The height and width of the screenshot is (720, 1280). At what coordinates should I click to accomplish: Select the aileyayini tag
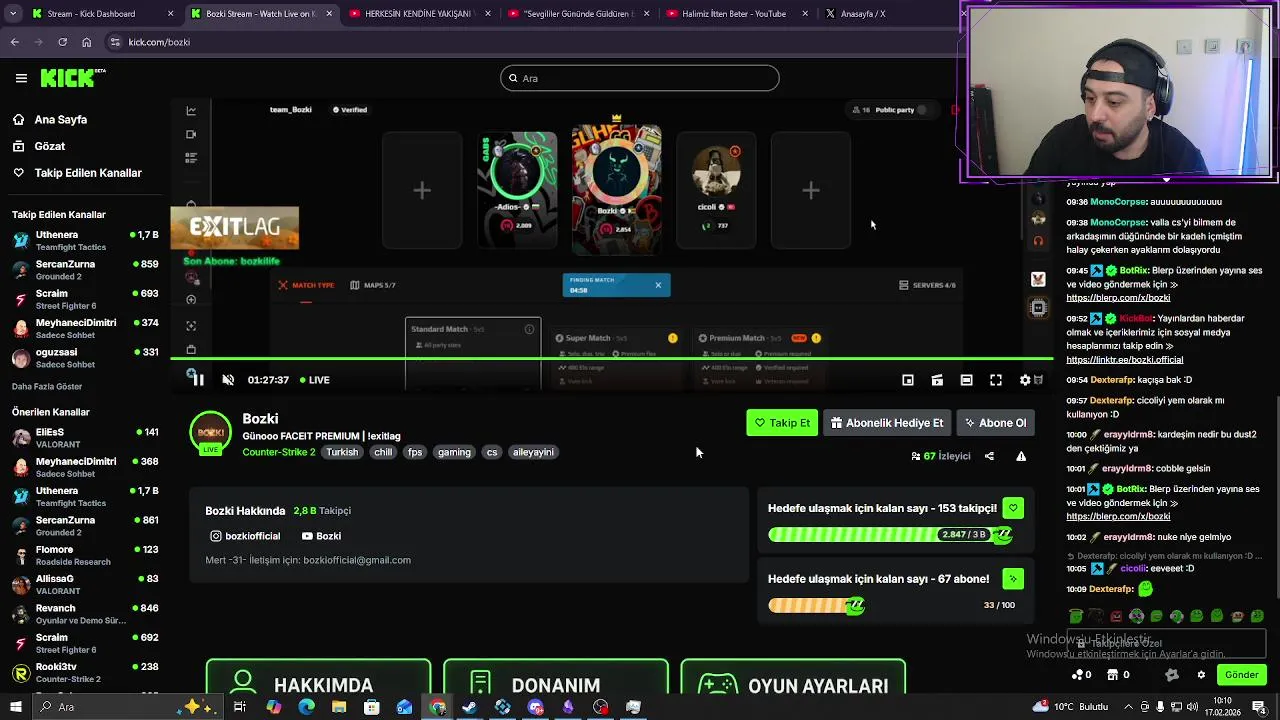point(533,452)
